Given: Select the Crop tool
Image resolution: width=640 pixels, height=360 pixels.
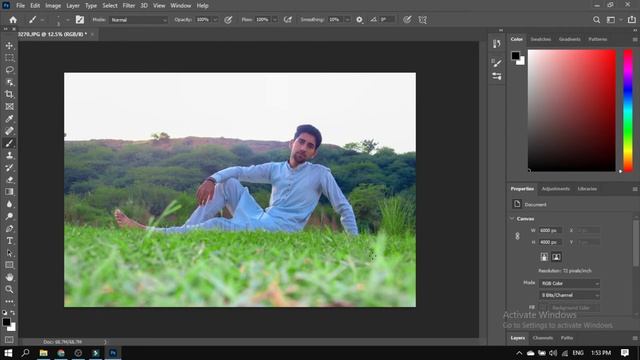Looking at the screenshot, I should click(x=9, y=94).
